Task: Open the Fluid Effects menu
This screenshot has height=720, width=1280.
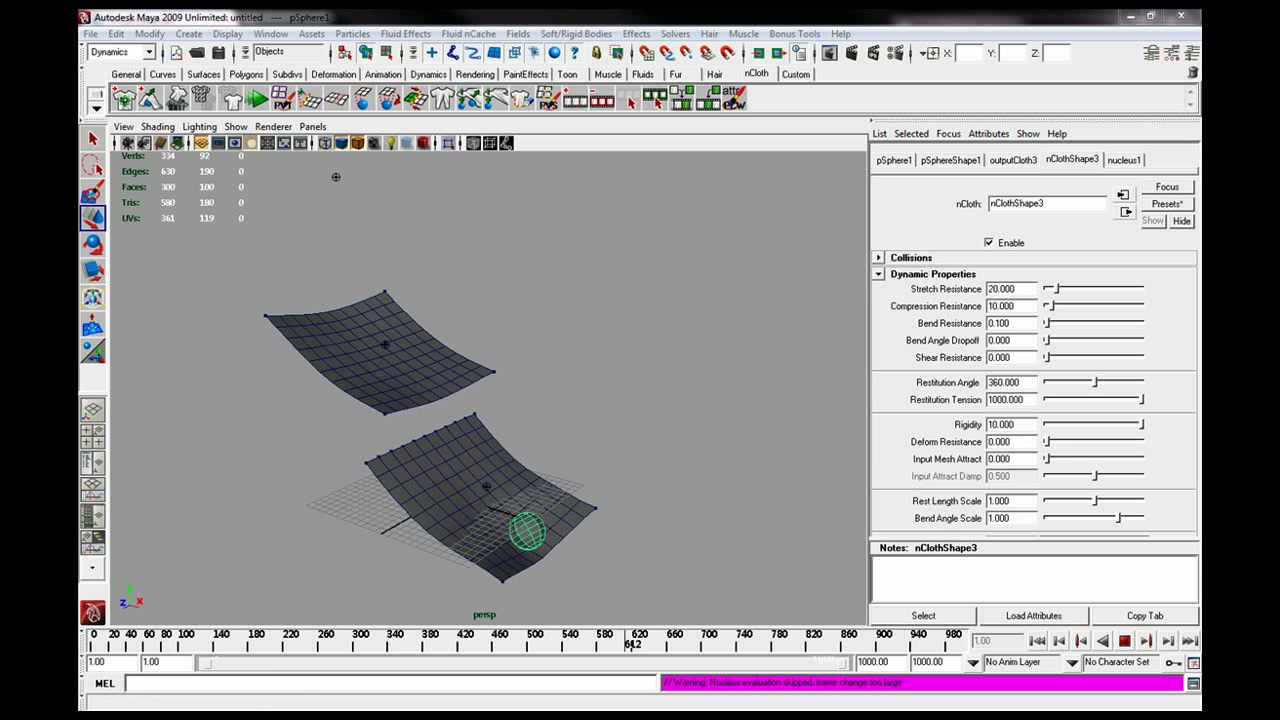Action: click(x=405, y=34)
